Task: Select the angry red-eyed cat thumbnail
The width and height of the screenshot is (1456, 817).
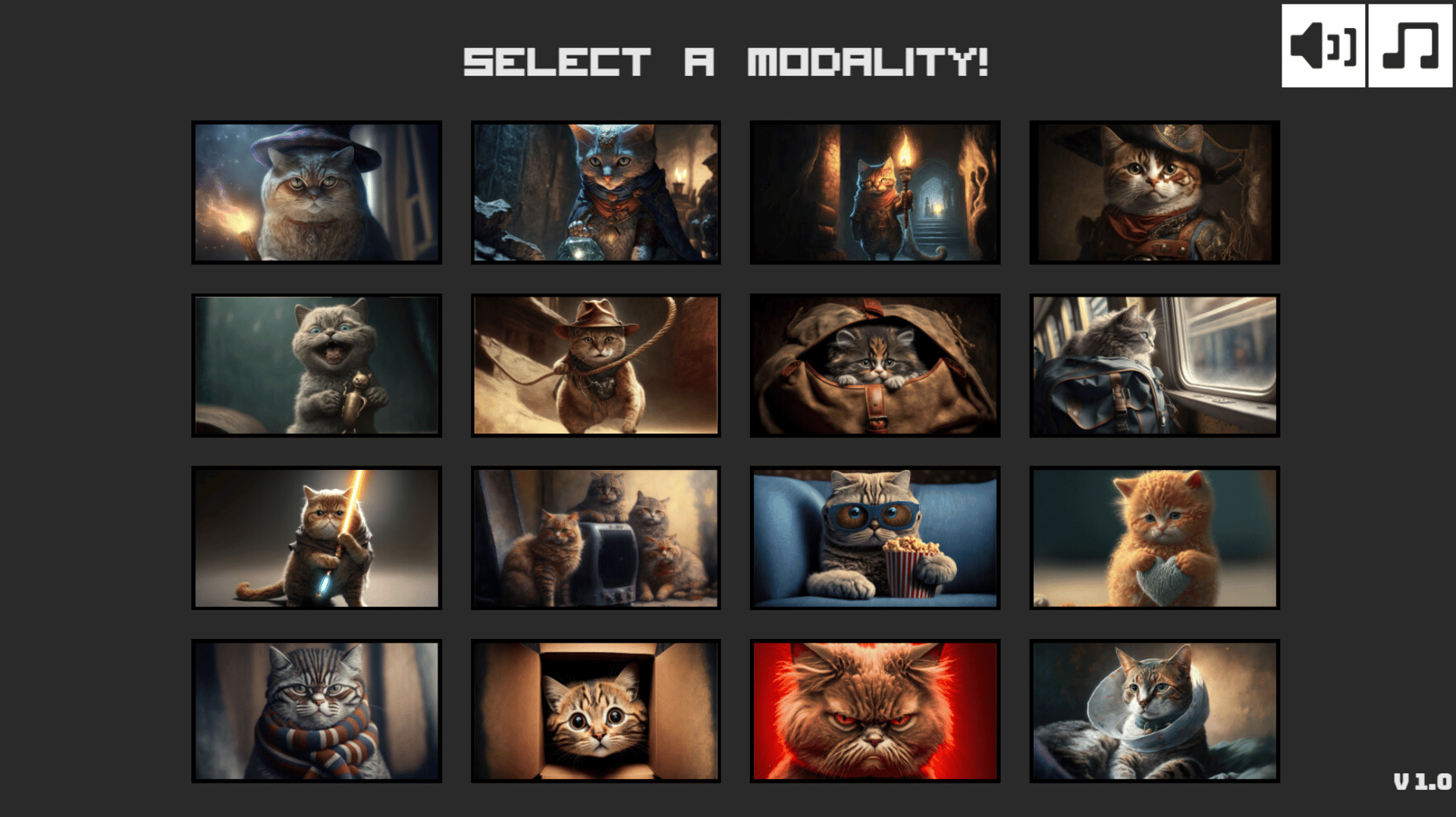Action: pyautogui.click(x=875, y=711)
